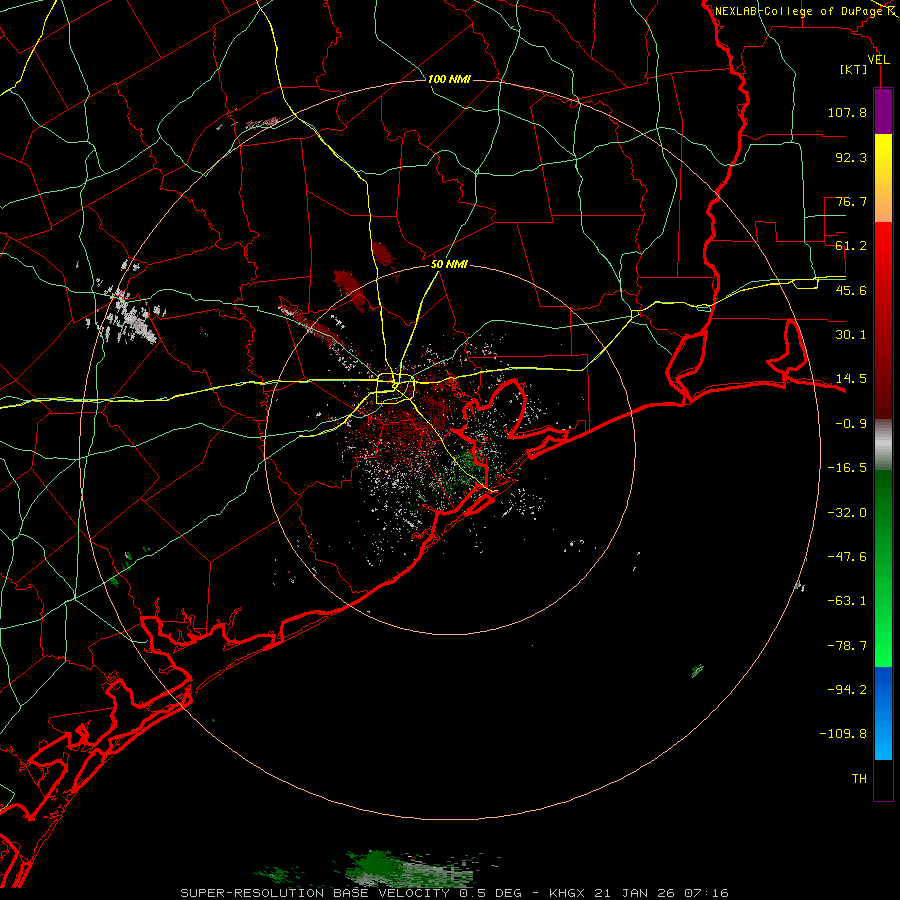The width and height of the screenshot is (900, 900).
Task: Click the 30.1 velocity legend value
Action: [x=851, y=335]
